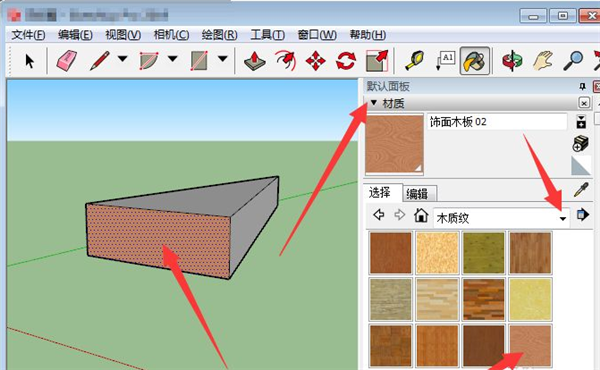Show the secondary selection pane
Screen dimensions: 600x370
click(581, 122)
